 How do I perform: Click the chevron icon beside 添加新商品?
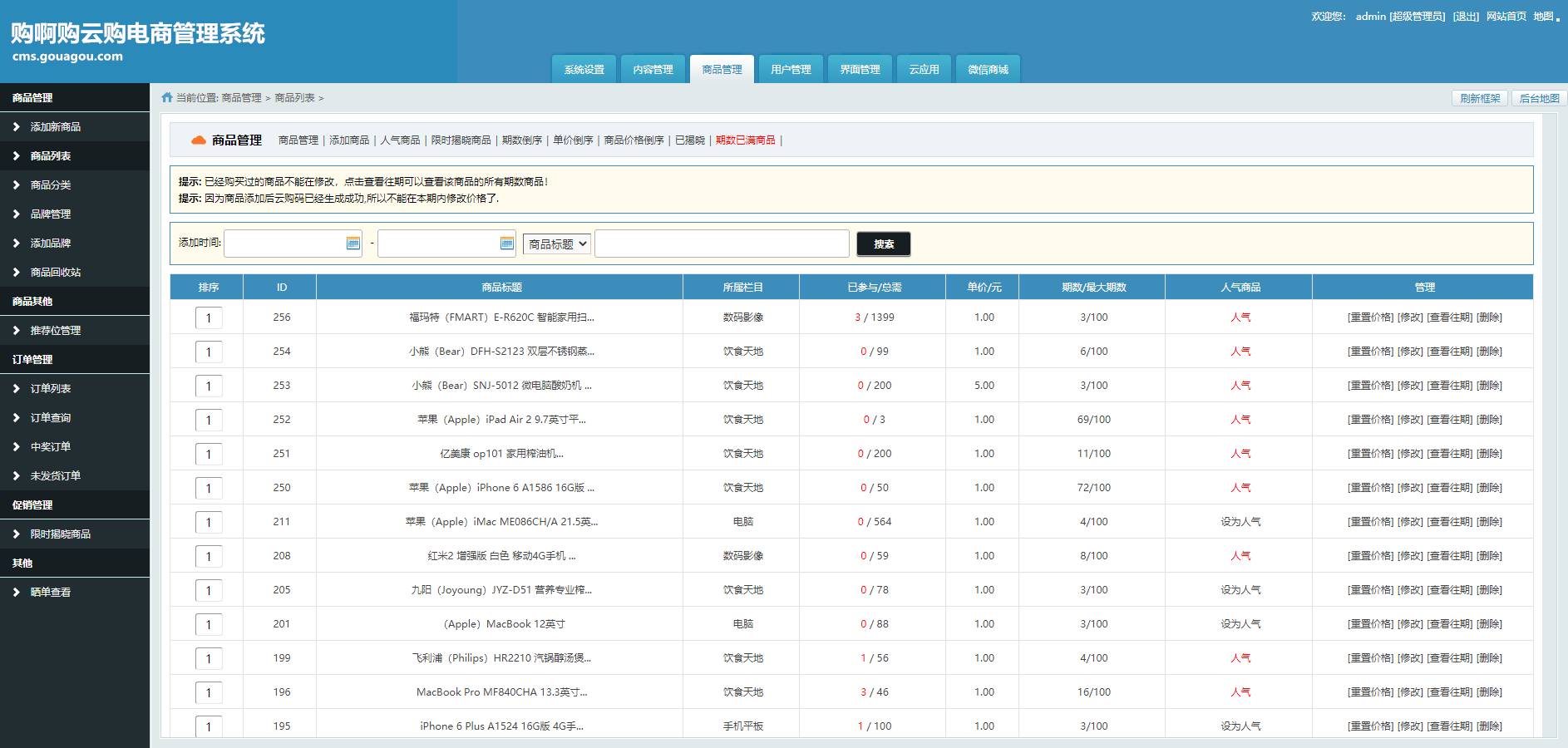tap(16, 126)
